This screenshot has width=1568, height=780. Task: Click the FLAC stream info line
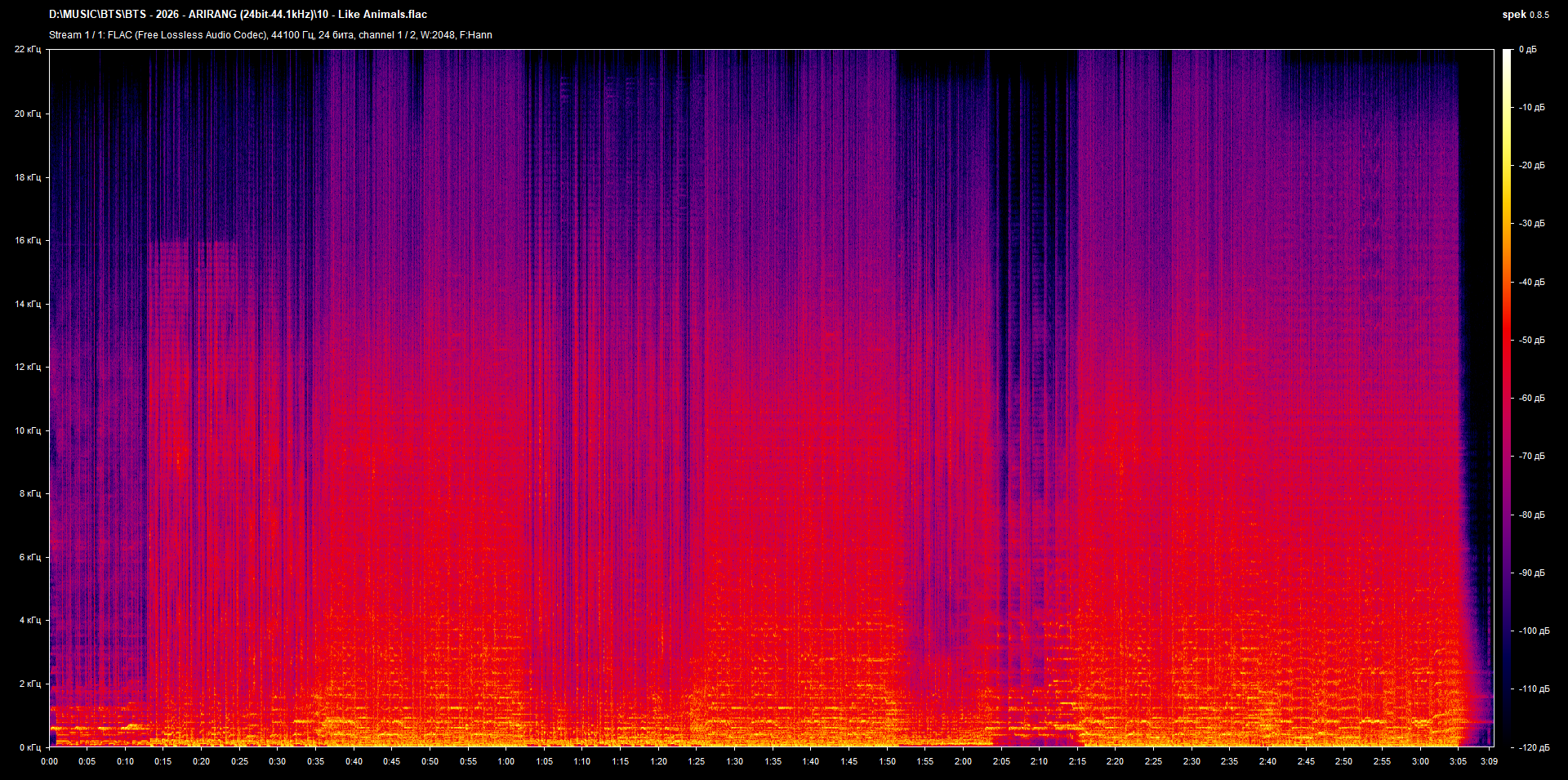(269, 34)
